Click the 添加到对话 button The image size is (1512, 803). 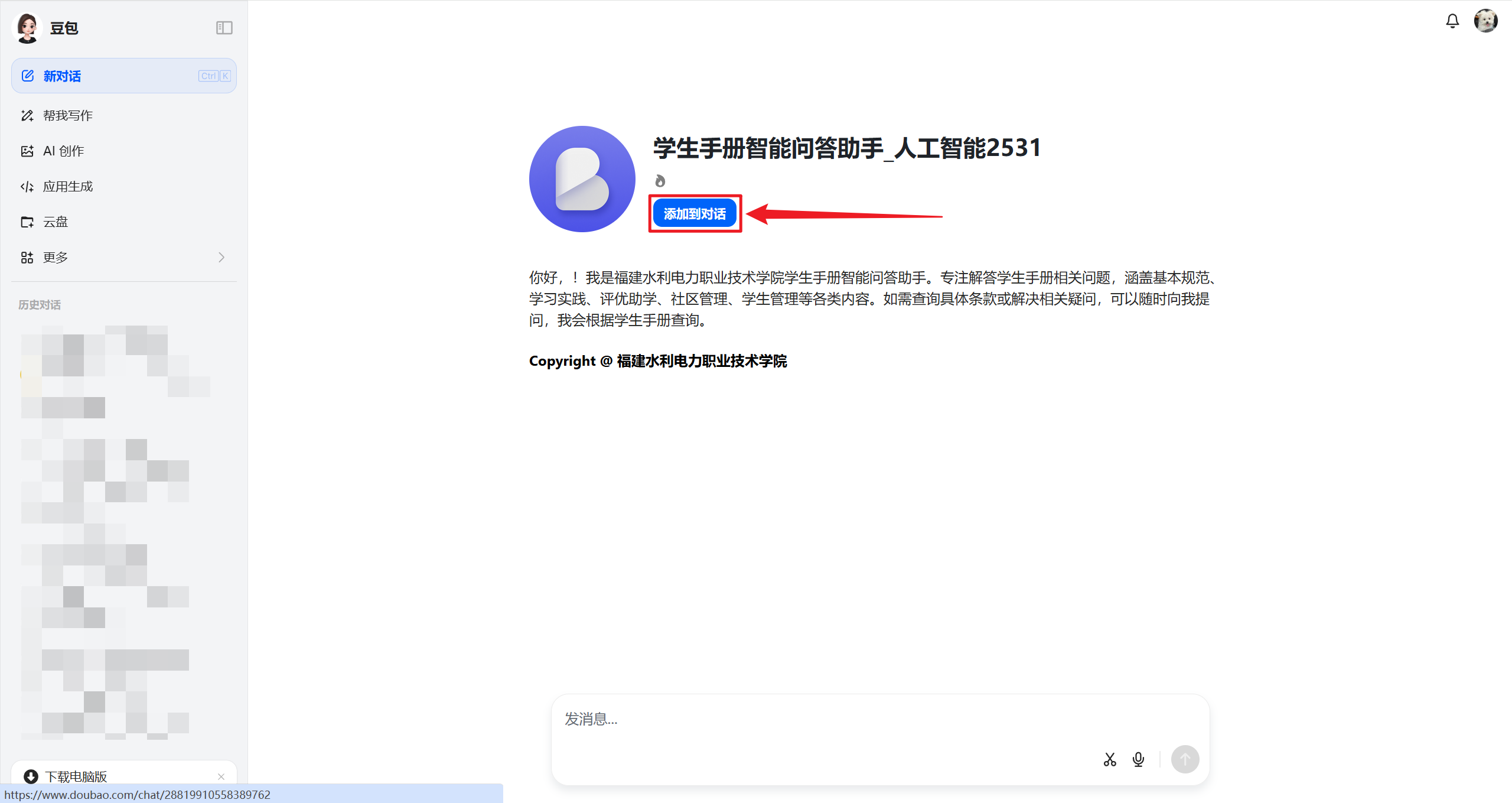695,213
